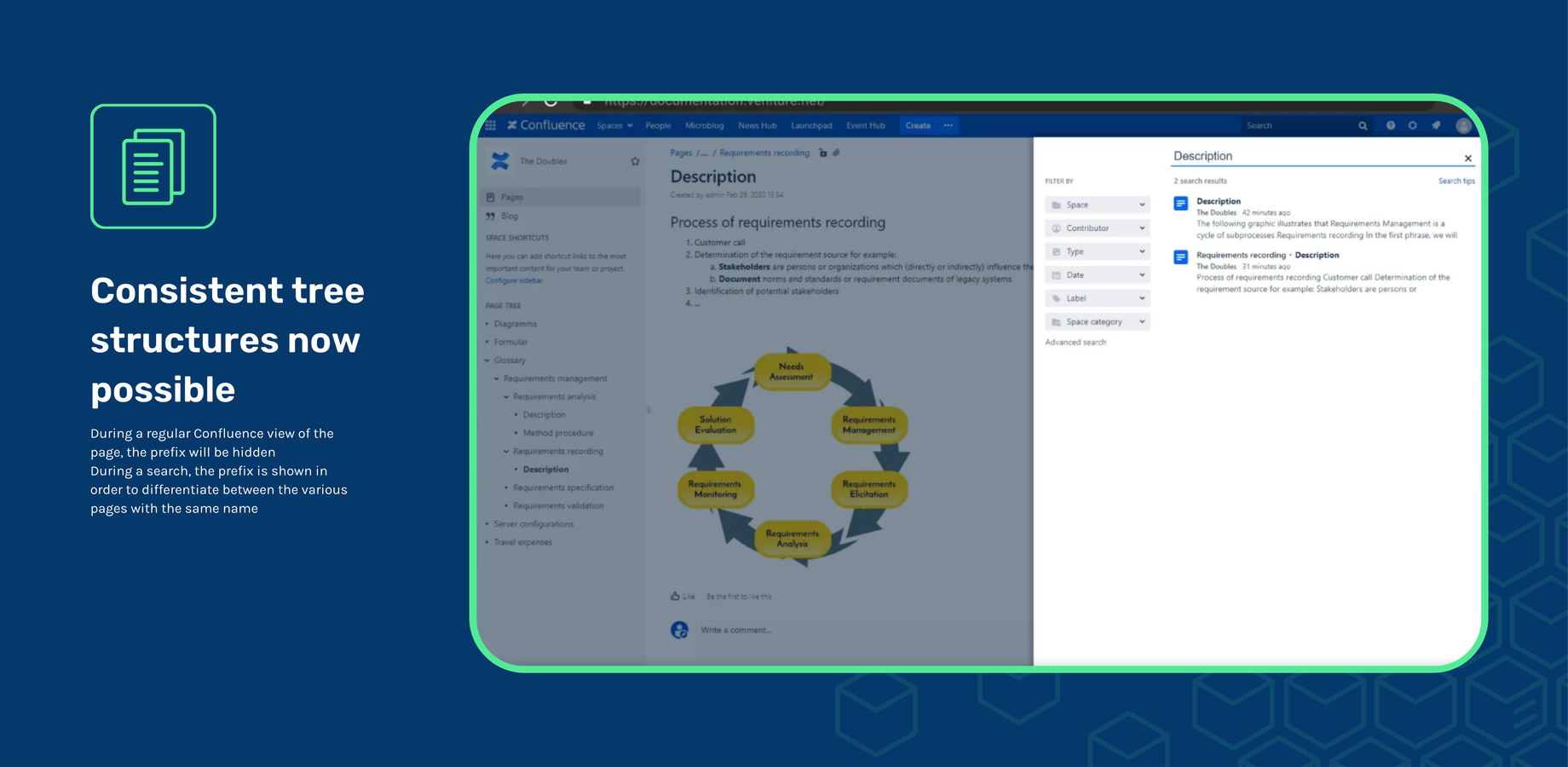Screen dimensions: 1568x767
Task: Click the page restrictions unlock icon
Action: click(823, 153)
